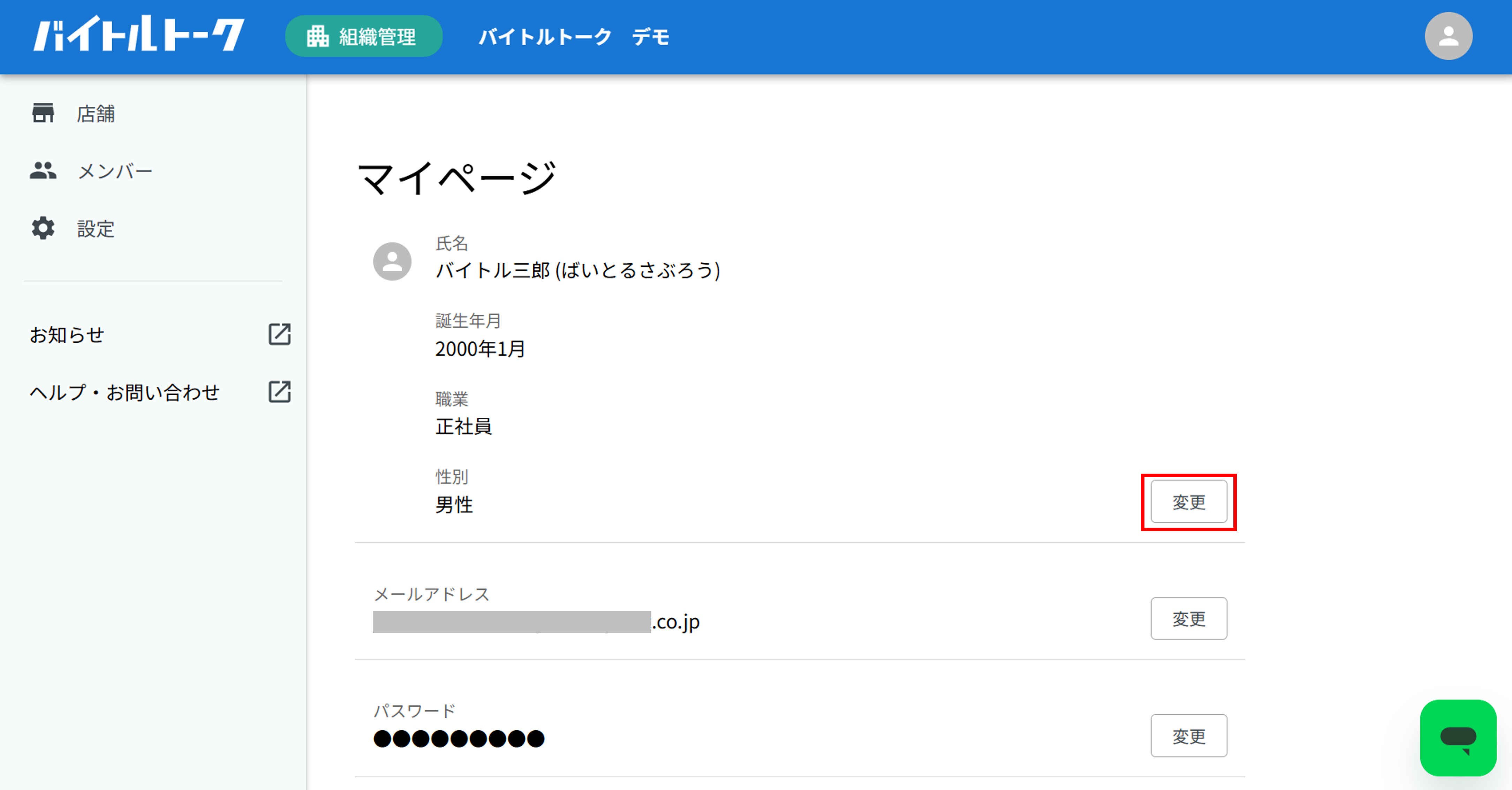Viewport: 1512px width, 790px height.
Task: Click the masked email address ending .co.jp
Action: 536,622
